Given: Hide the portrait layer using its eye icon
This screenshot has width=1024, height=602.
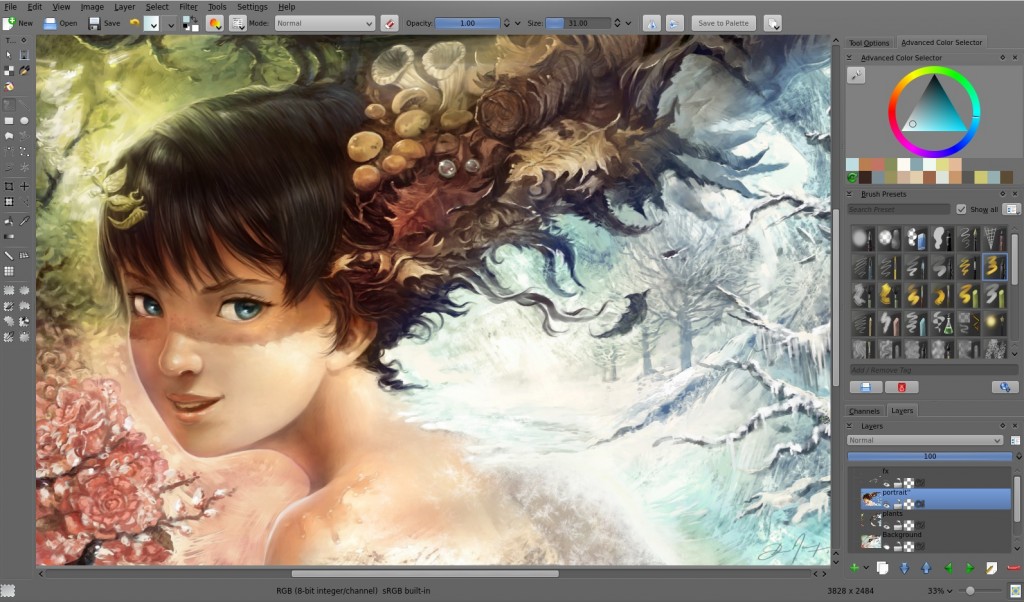Looking at the screenshot, I should (886, 504).
